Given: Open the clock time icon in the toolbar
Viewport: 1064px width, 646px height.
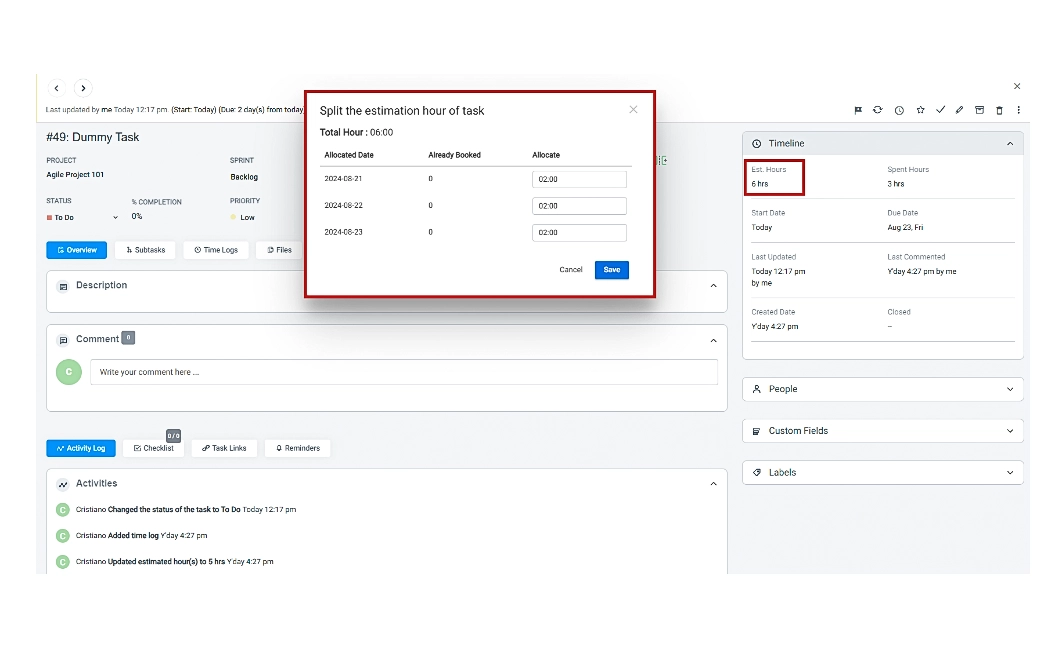Looking at the screenshot, I should (x=899, y=110).
